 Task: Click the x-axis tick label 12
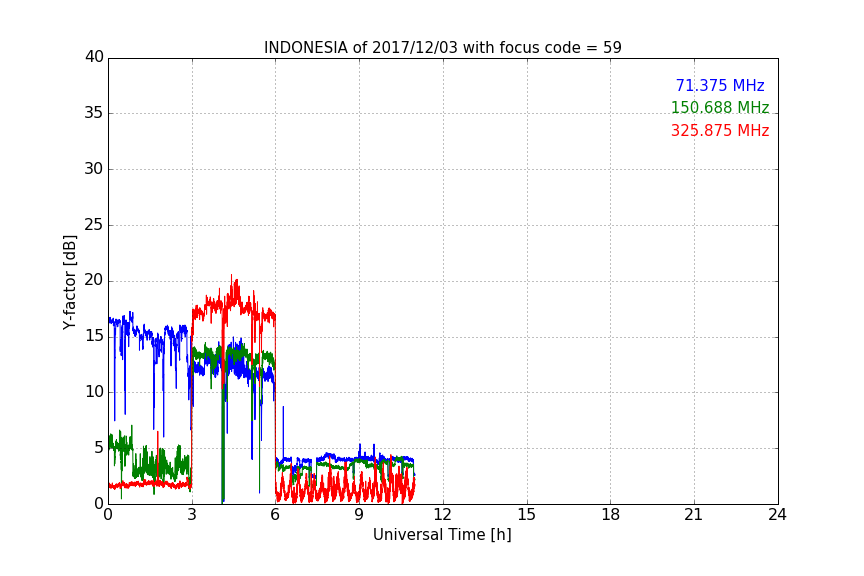point(442,515)
